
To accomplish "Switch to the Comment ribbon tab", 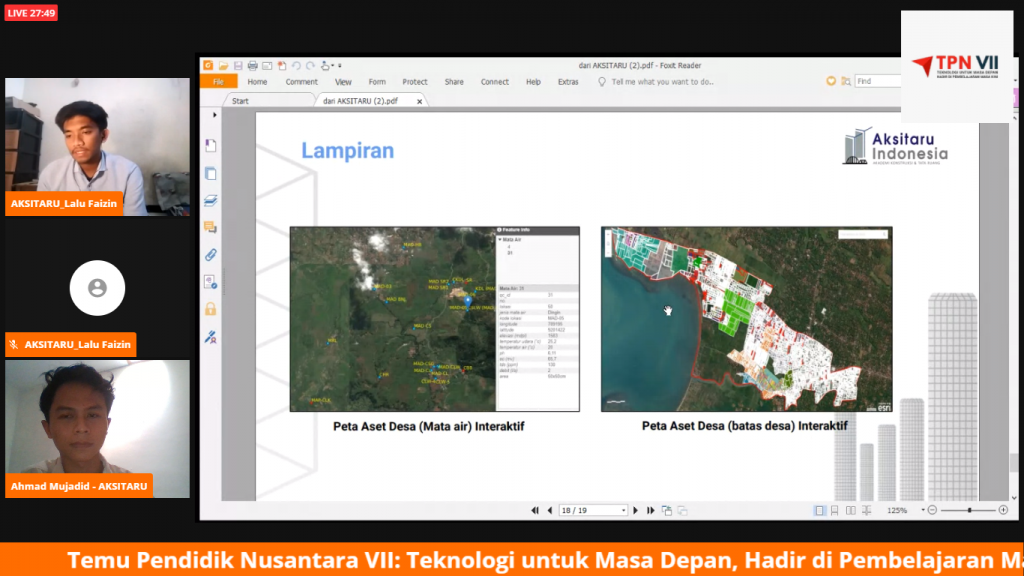I will tap(302, 82).
